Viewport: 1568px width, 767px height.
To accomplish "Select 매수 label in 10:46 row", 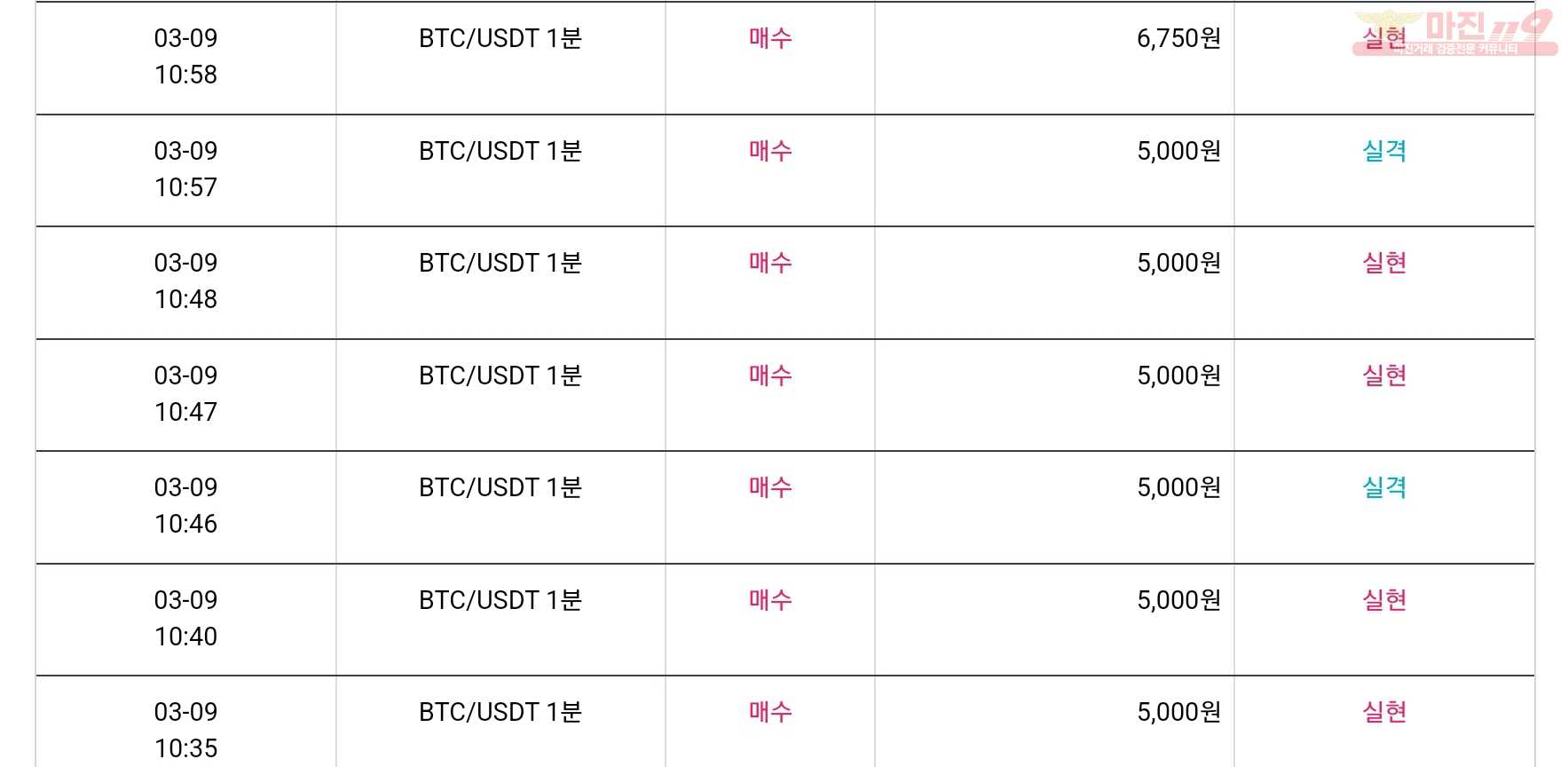I will (770, 487).
